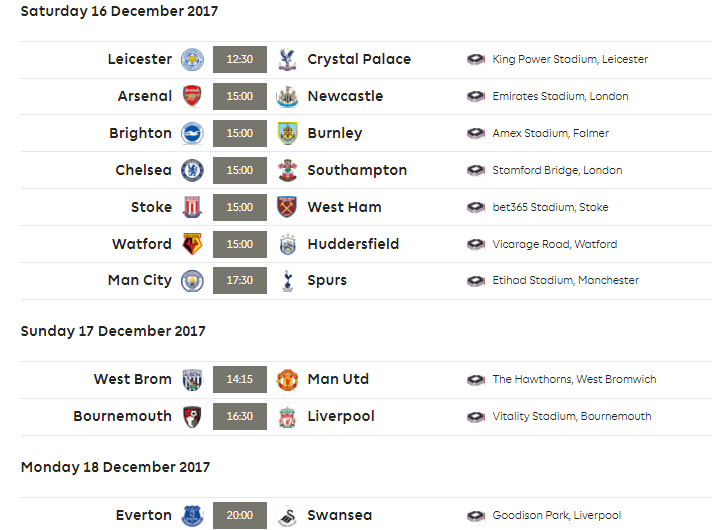Click the Liverpool club crest
This screenshot has width=712, height=530.
(287, 417)
